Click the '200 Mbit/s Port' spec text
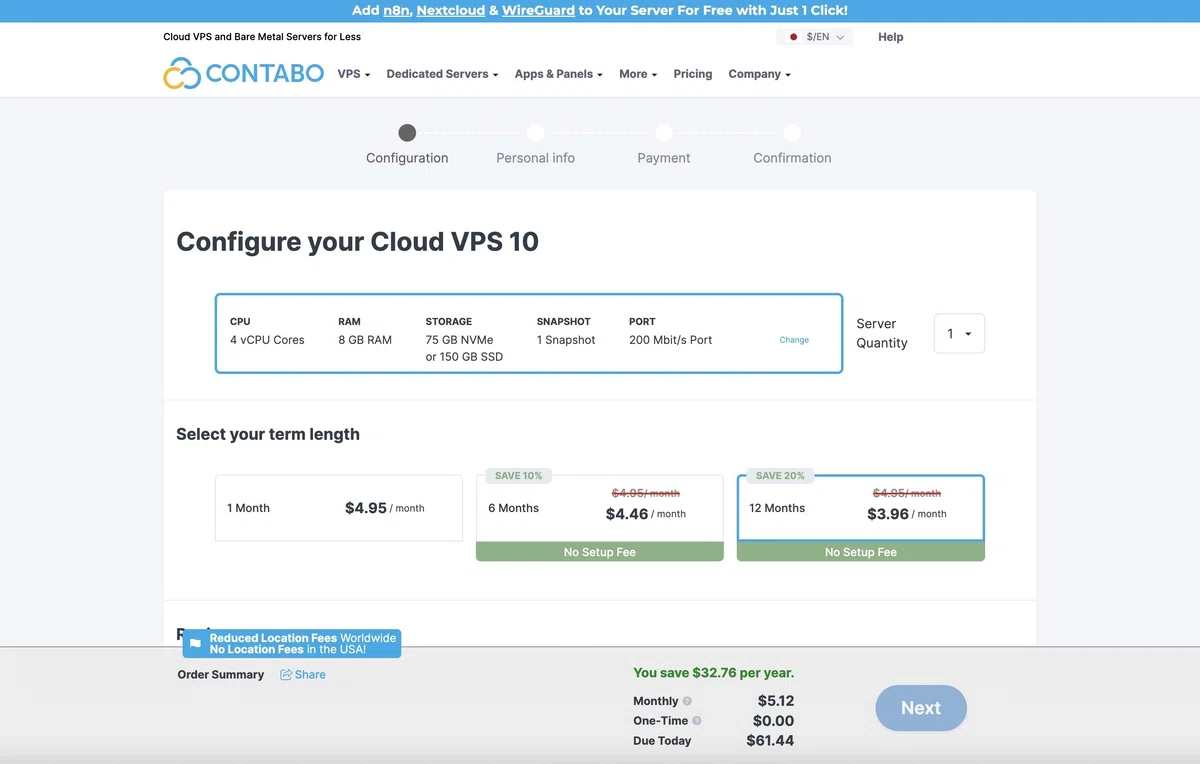The height and width of the screenshot is (764, 1200). 671,340
